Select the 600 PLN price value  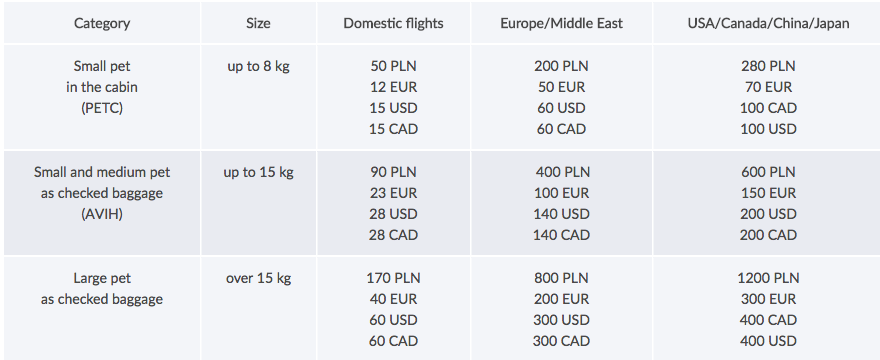coord(768,172)
